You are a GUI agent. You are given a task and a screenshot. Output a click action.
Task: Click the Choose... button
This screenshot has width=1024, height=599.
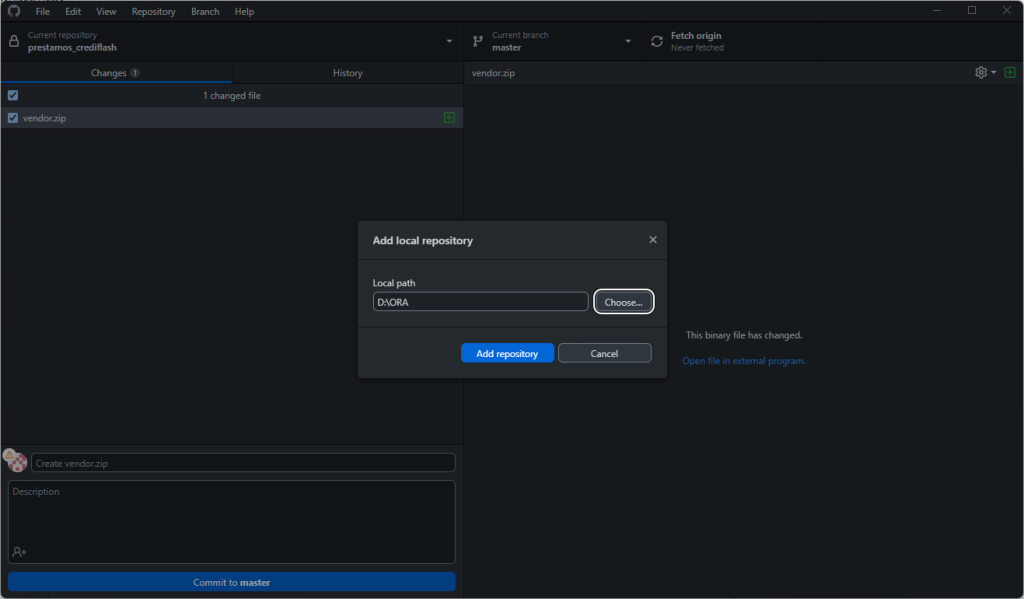(x=623, y=302)
